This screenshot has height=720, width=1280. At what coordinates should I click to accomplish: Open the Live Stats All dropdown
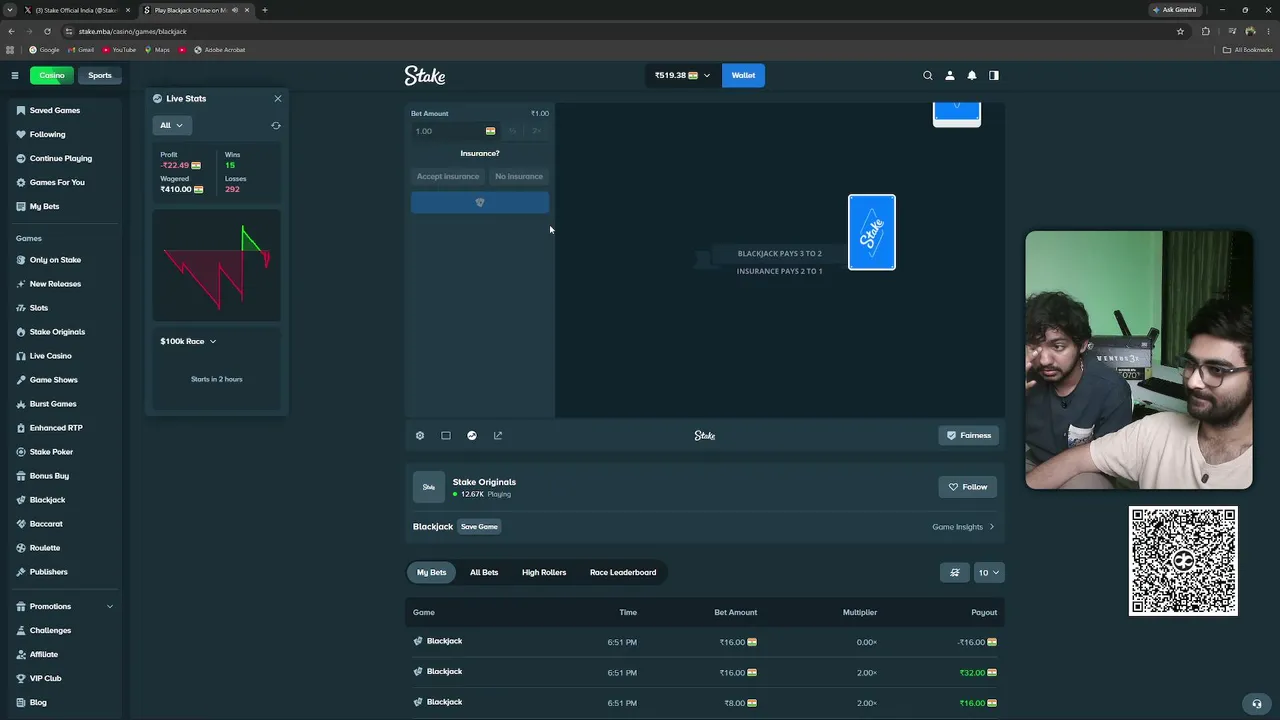[x=172, y=125]
